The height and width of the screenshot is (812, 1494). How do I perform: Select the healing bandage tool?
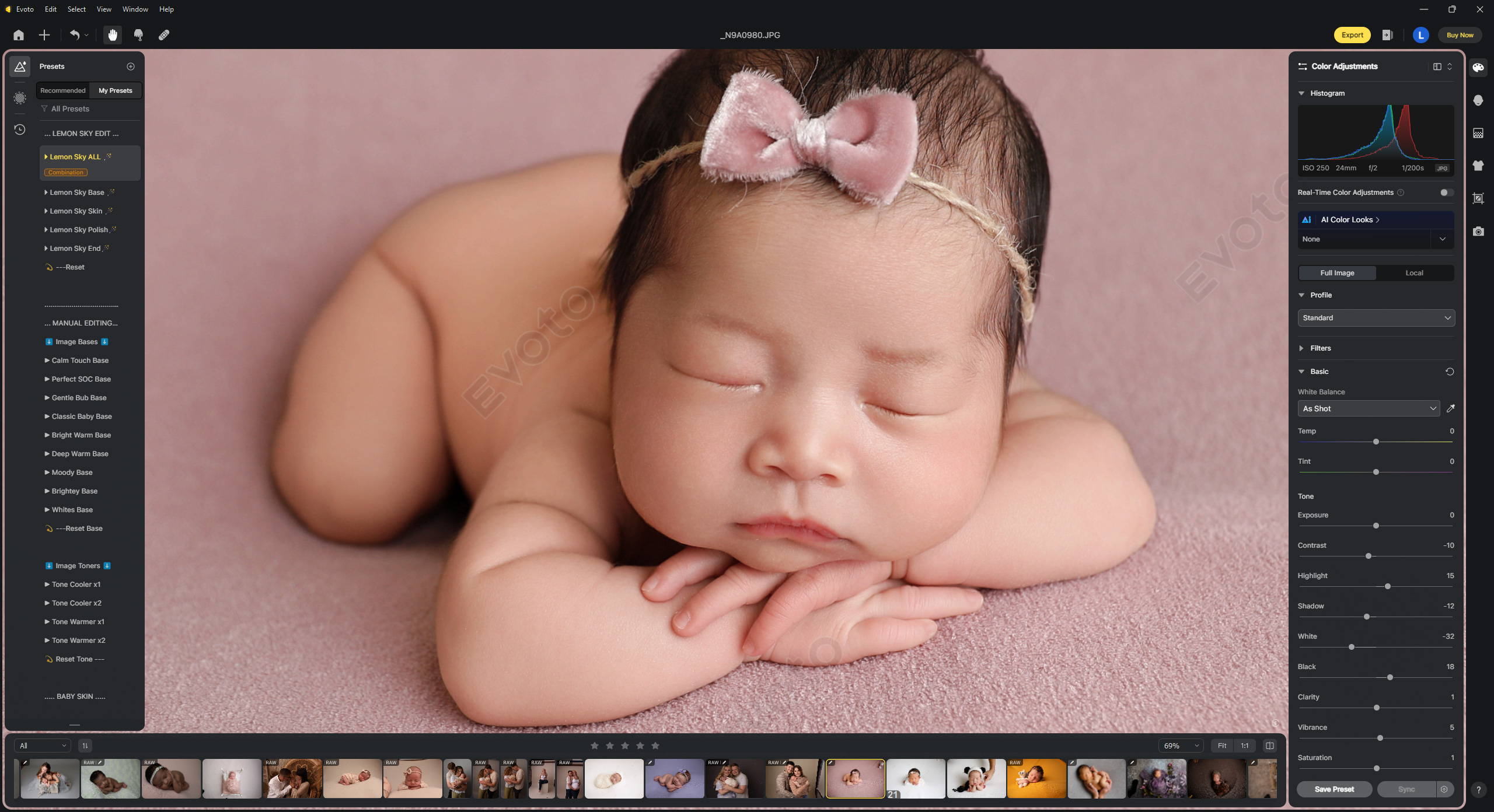pos(164,35)
